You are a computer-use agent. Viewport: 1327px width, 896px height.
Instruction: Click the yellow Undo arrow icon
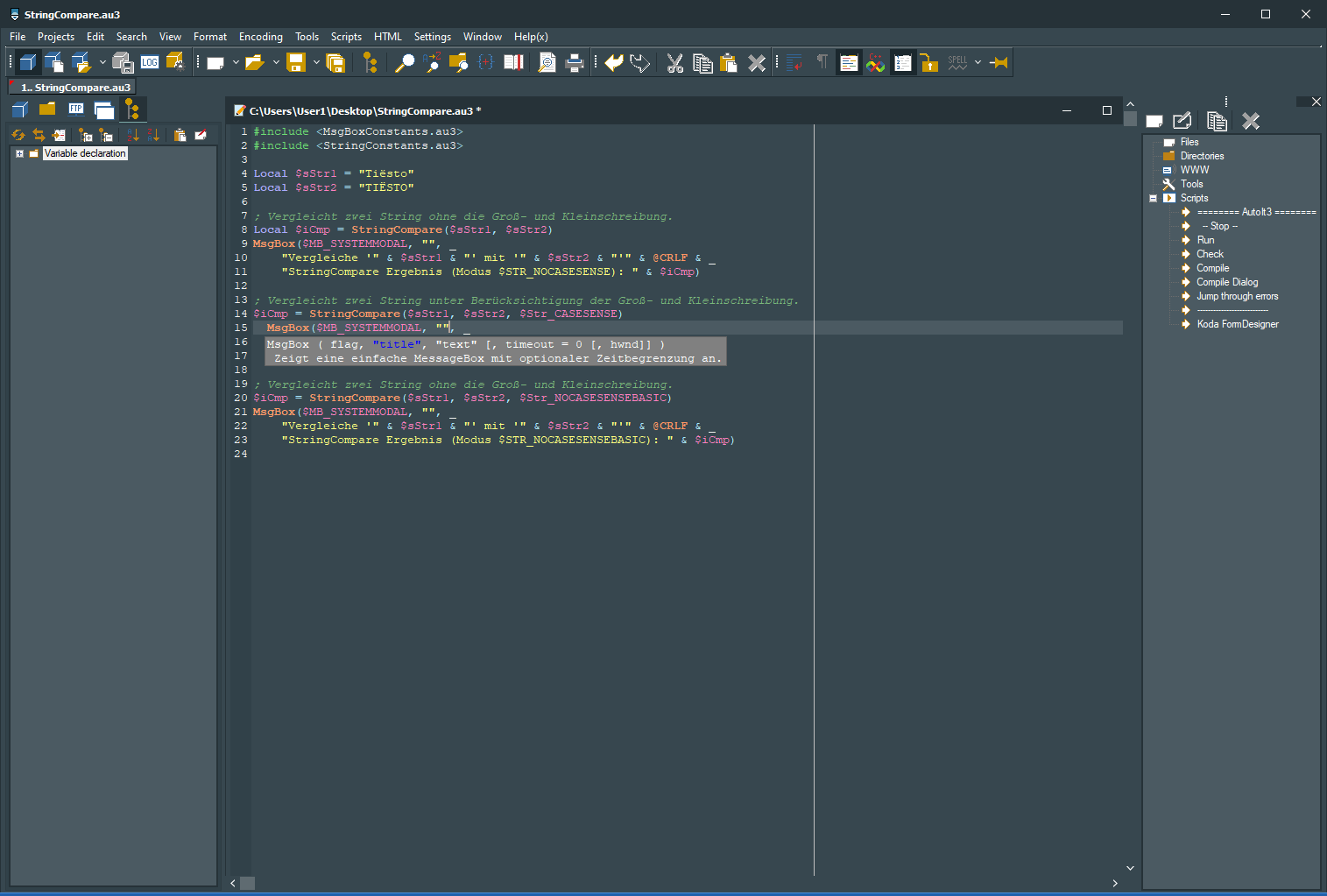pos(614,62)
